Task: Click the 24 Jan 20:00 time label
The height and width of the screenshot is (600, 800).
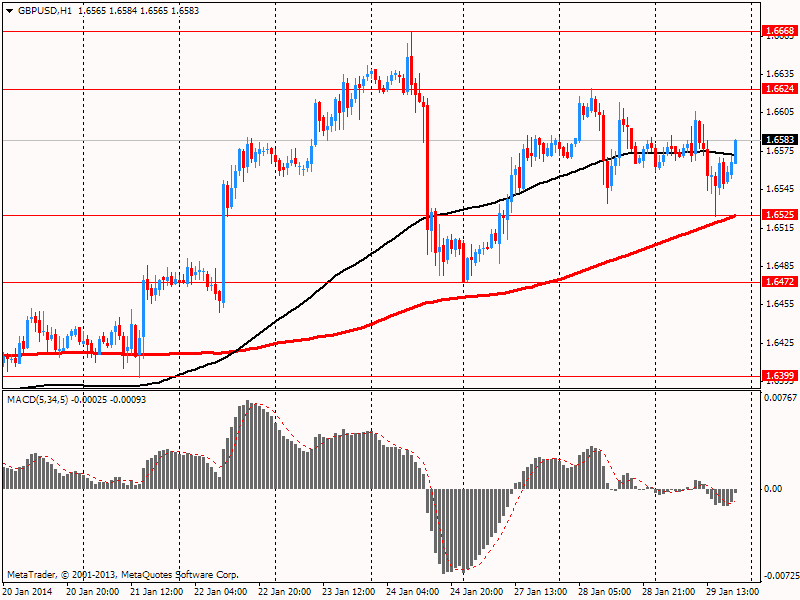Action: [x=477, y=592]
